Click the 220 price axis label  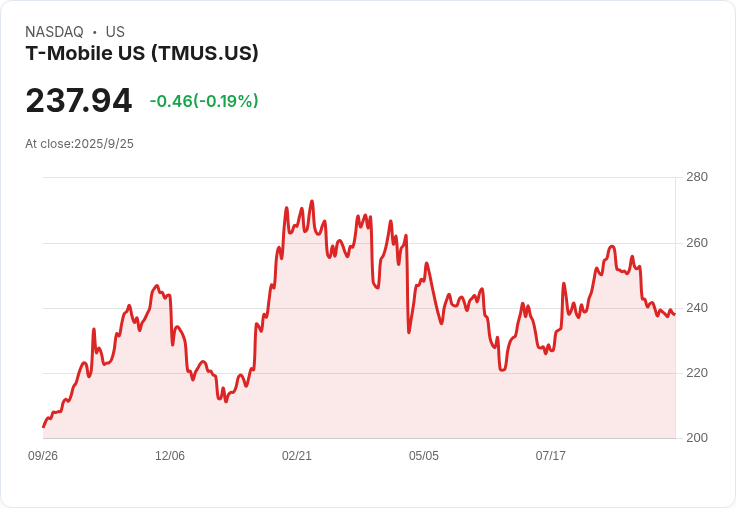[x=697, y=373]
